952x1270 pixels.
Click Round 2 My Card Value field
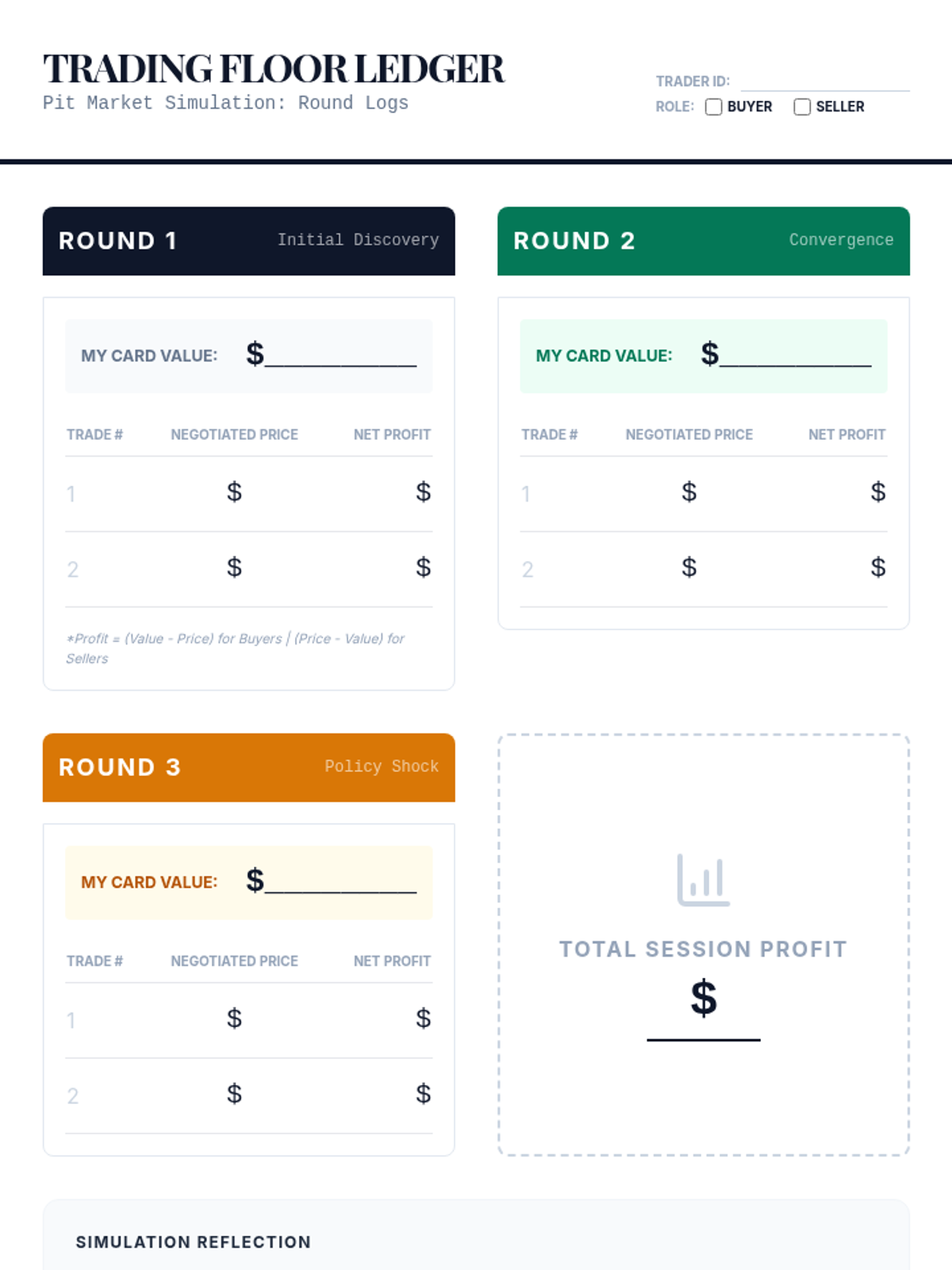(x=796, y=355)
